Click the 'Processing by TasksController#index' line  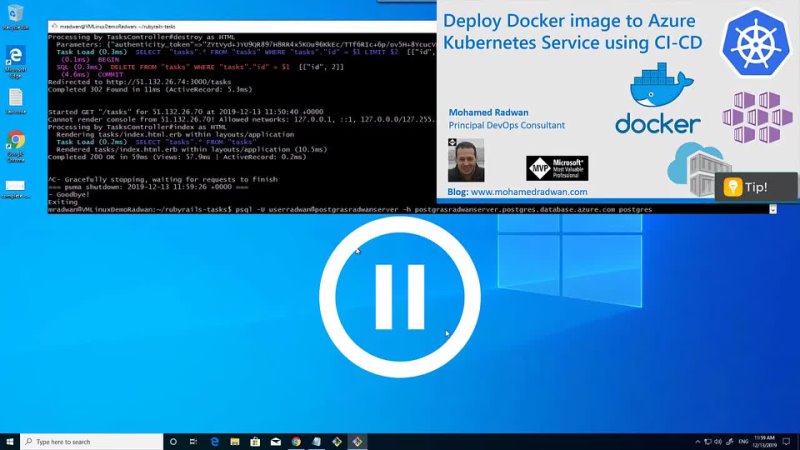pos(137,128)
